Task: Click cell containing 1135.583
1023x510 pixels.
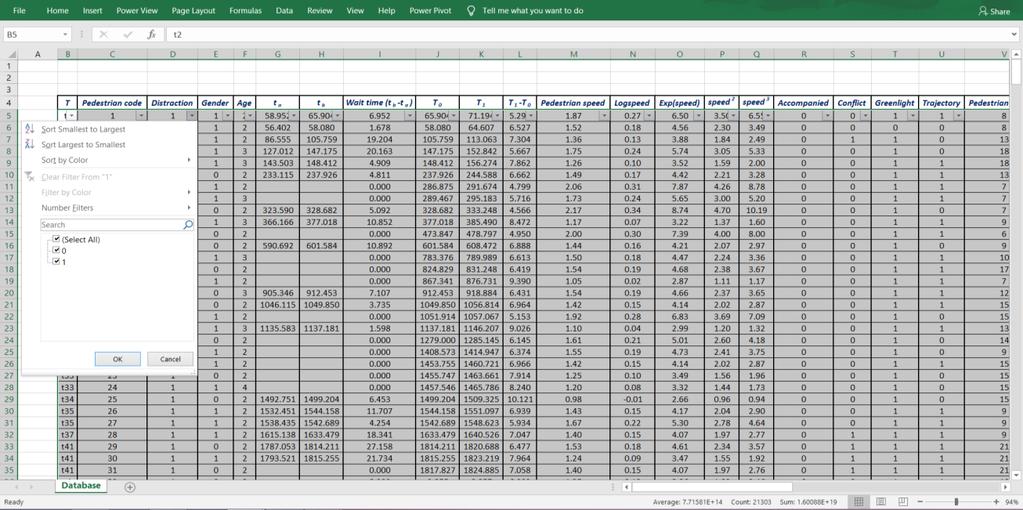Action: point(278,328)
